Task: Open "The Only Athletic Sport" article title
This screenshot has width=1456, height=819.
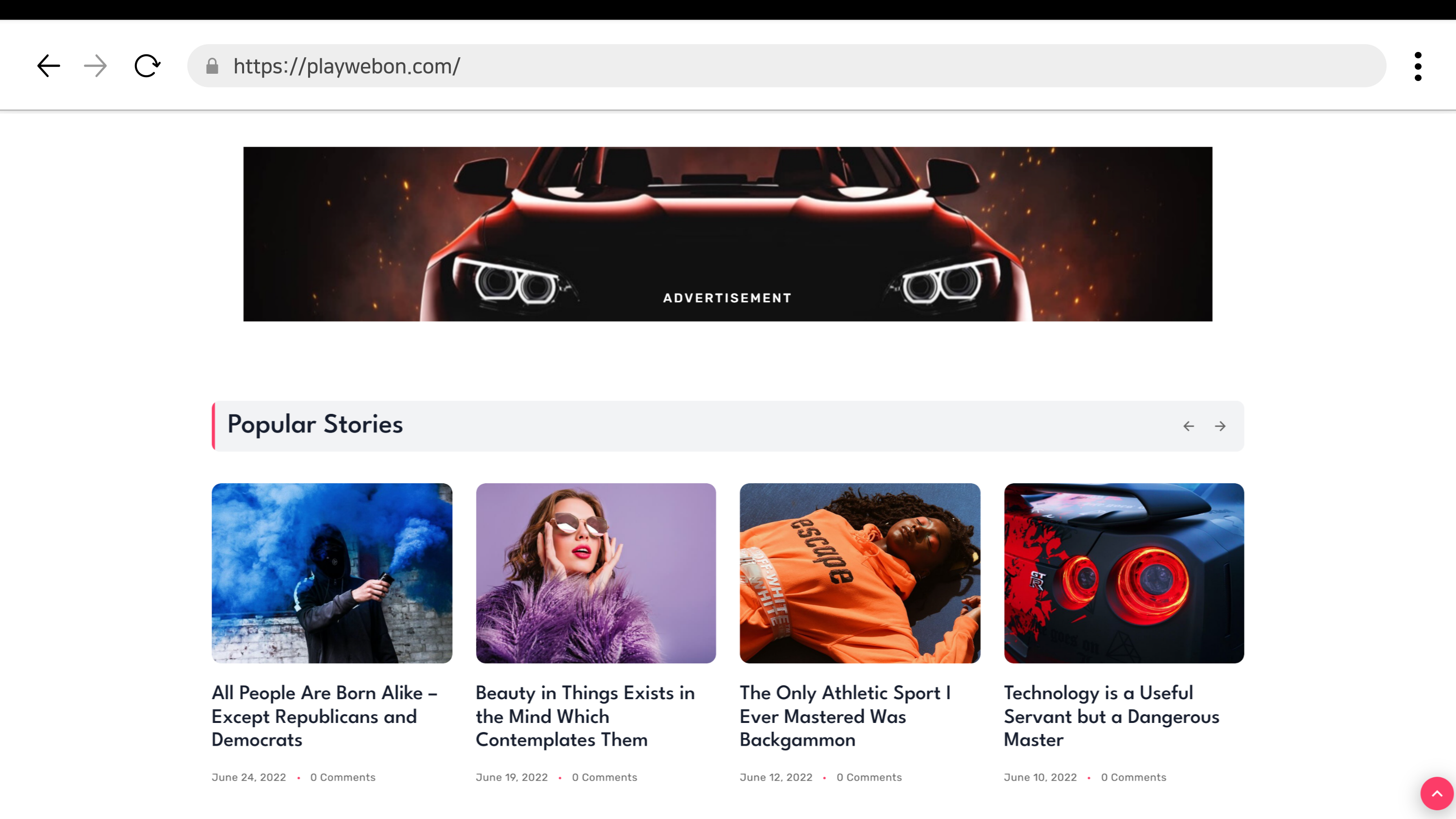Action: (845, 716)
